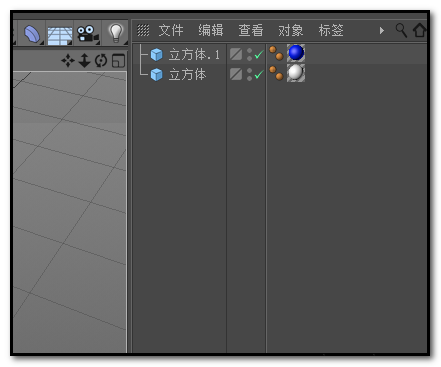Click the Object Manager search magnifier icon
Viewport: 441px width, 367px height.
401,30
